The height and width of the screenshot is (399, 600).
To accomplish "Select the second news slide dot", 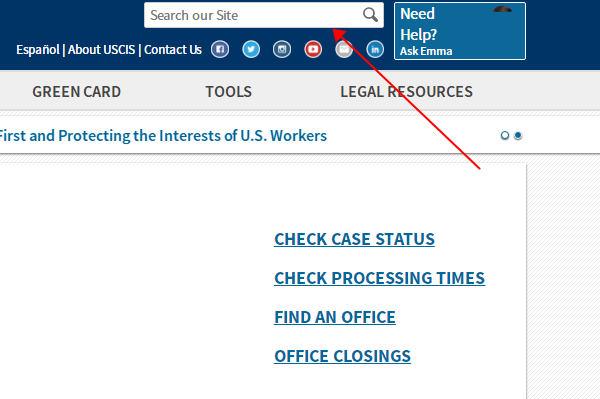I will [518, 135].
